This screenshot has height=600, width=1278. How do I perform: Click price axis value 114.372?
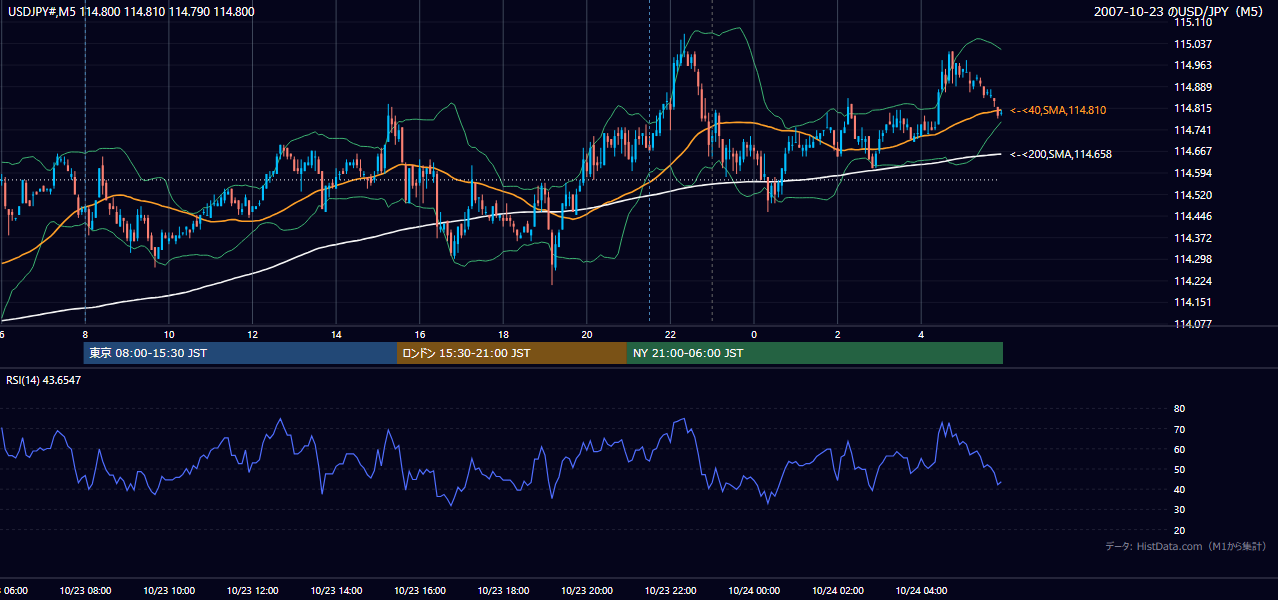pyautogui.click(x=1192, y=238)
